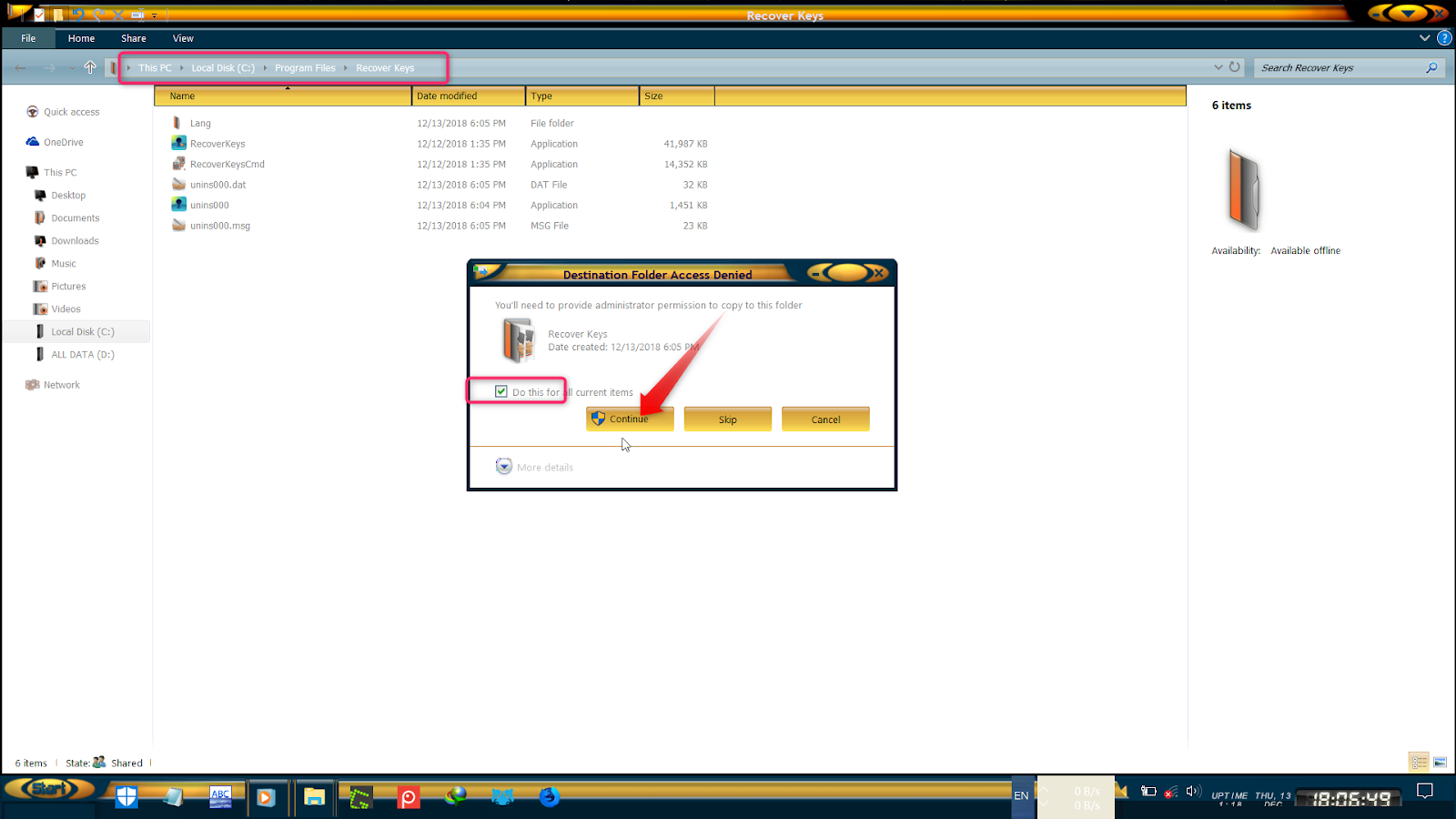Select Local Disk (C:) in navigation pane
Image resolution: width=1456 pixels, height=819 pixels.
click(82, 331)
